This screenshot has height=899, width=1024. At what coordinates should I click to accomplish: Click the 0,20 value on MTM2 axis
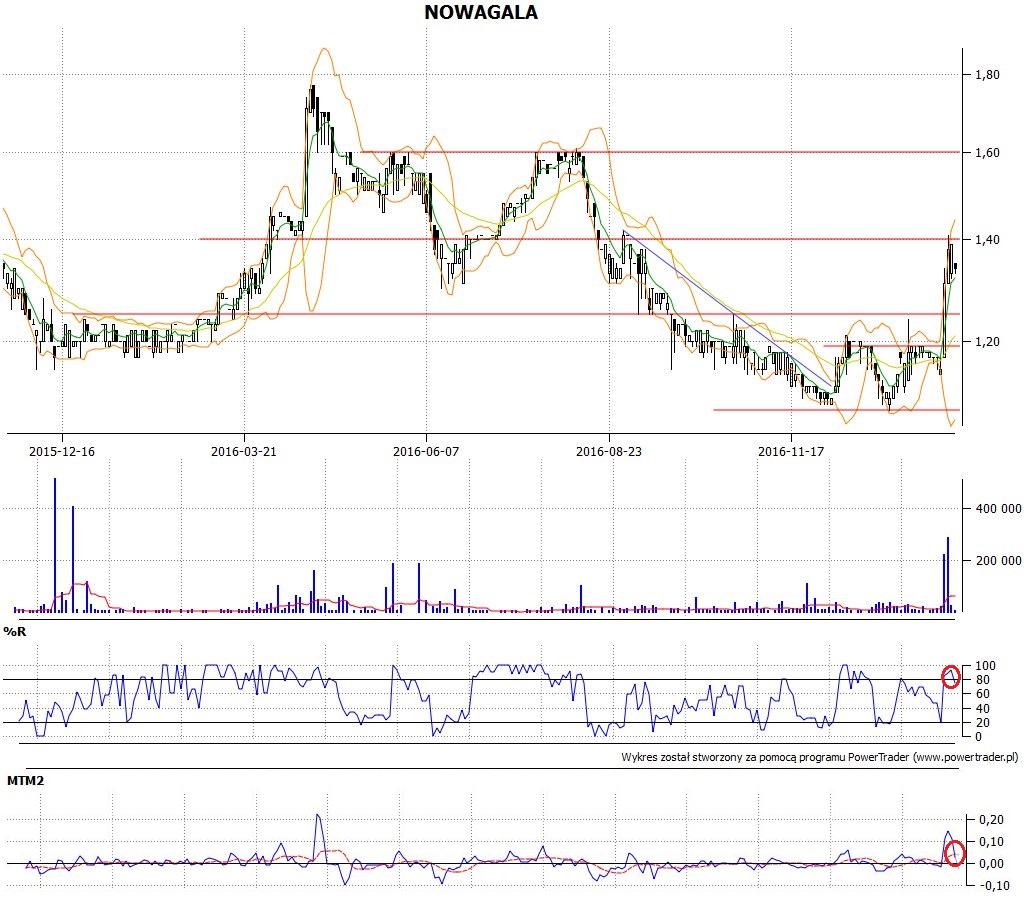click(x=992, y=819)
